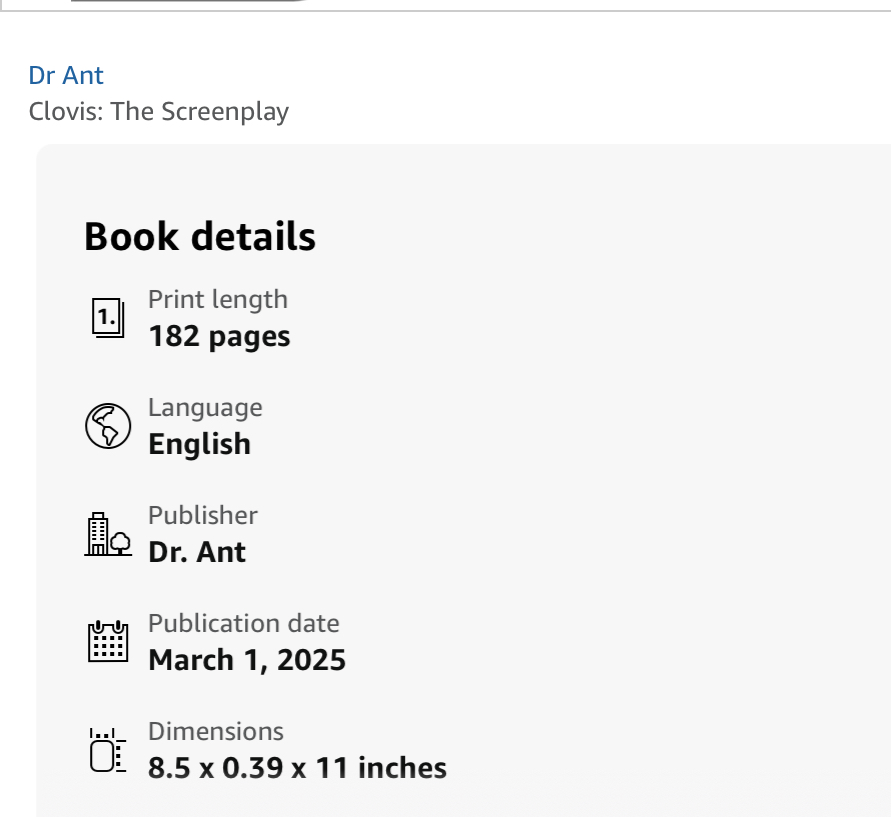Select the English language value
This screenshot has height=817, width=891.
tap(199, 444)
